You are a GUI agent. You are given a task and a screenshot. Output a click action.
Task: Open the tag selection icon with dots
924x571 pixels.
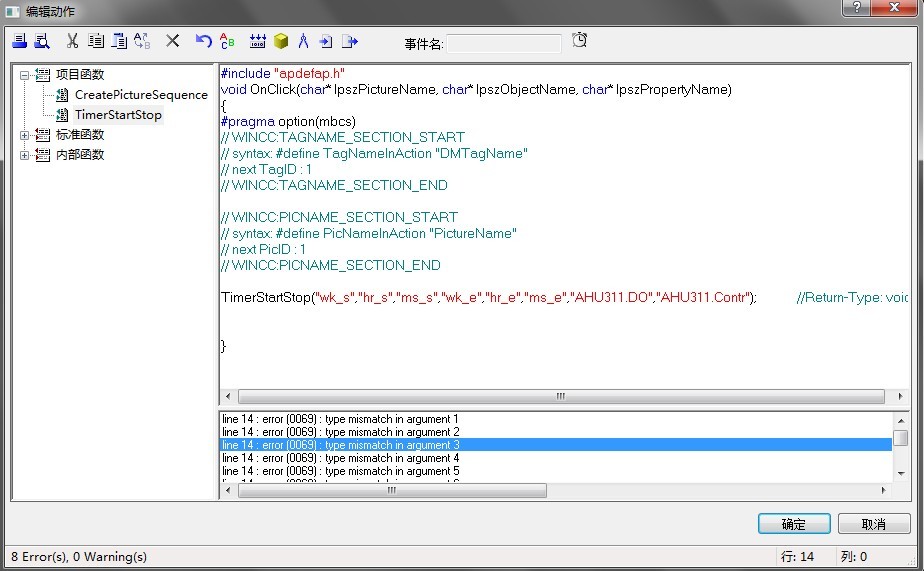pyautogui.click(x=257, y=41)
